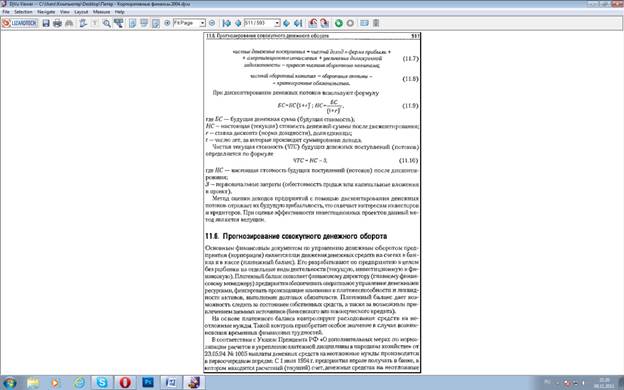The width and height of the screenshot is (624, 390).
Task: Rotate the page counterclockwise
Action: point(313,23)
